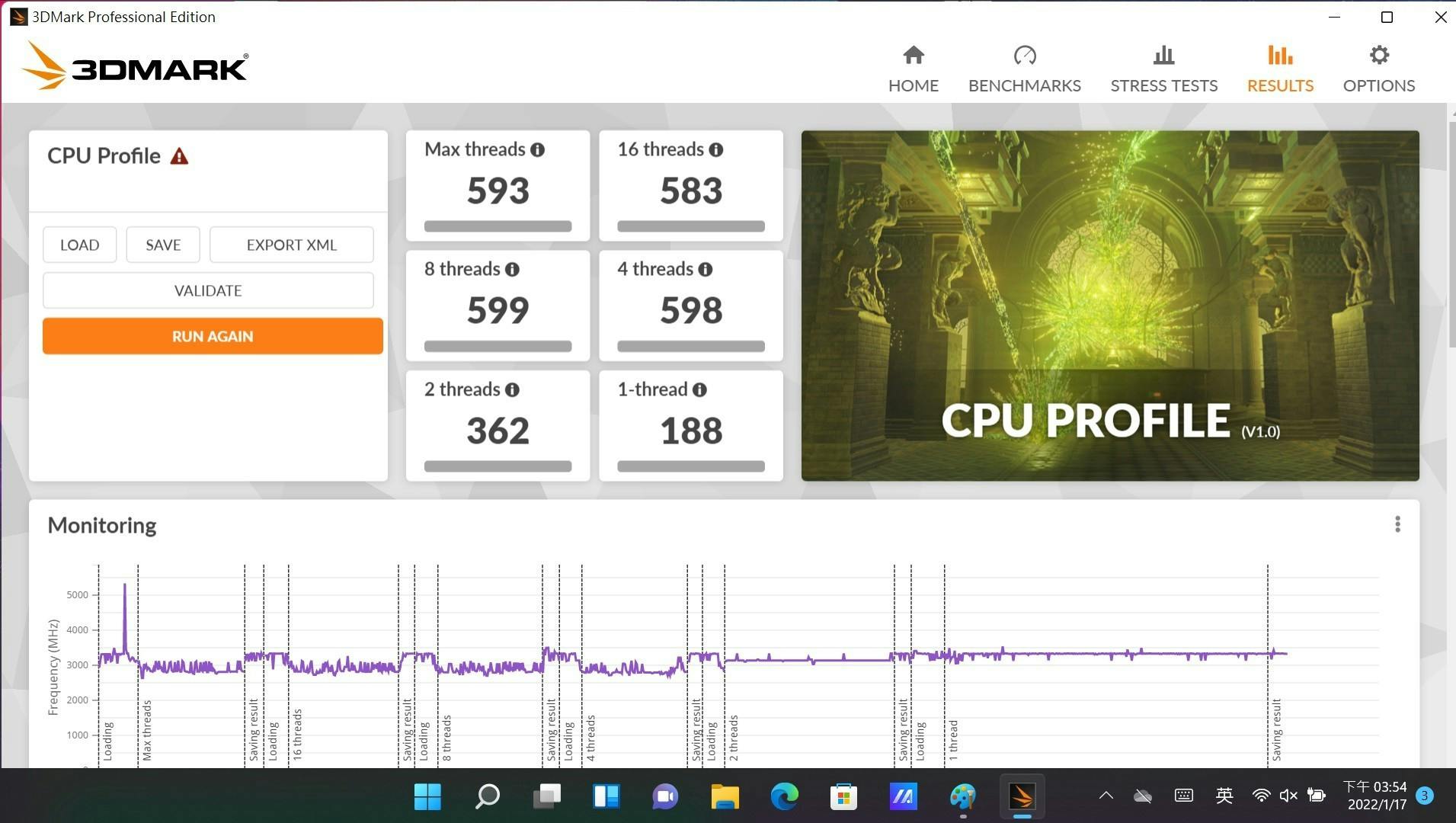This screenshot has height=823, width=1456.
Task: Open Widgets from taskbar
Action: (606, 796)
